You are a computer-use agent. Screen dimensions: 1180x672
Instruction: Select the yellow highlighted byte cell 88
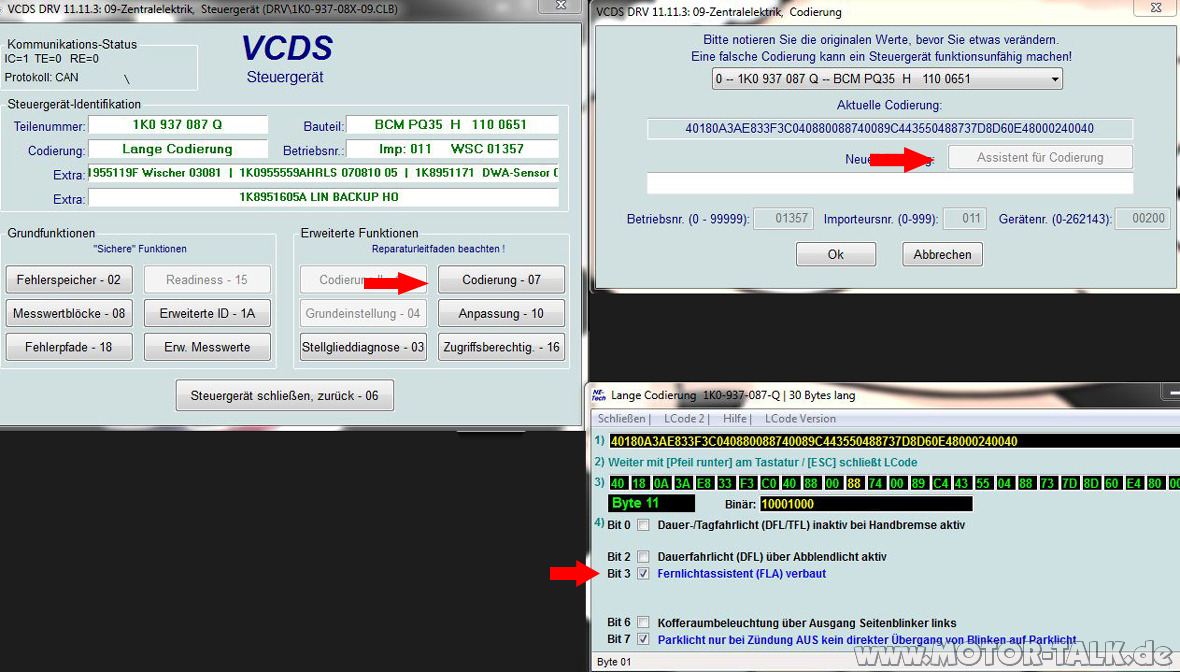(854, 483)
